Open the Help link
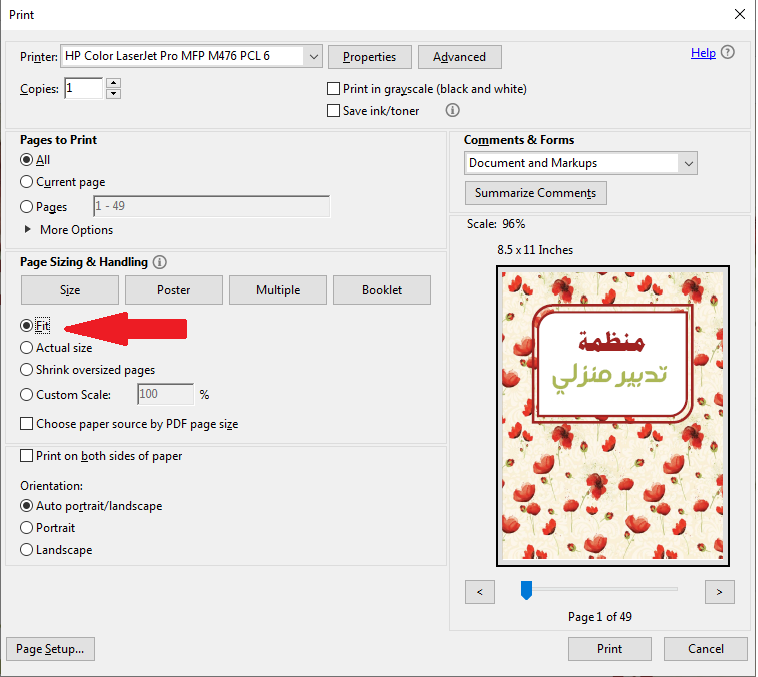This screenshot has width=758, height=677. click(x=703, y=53)
